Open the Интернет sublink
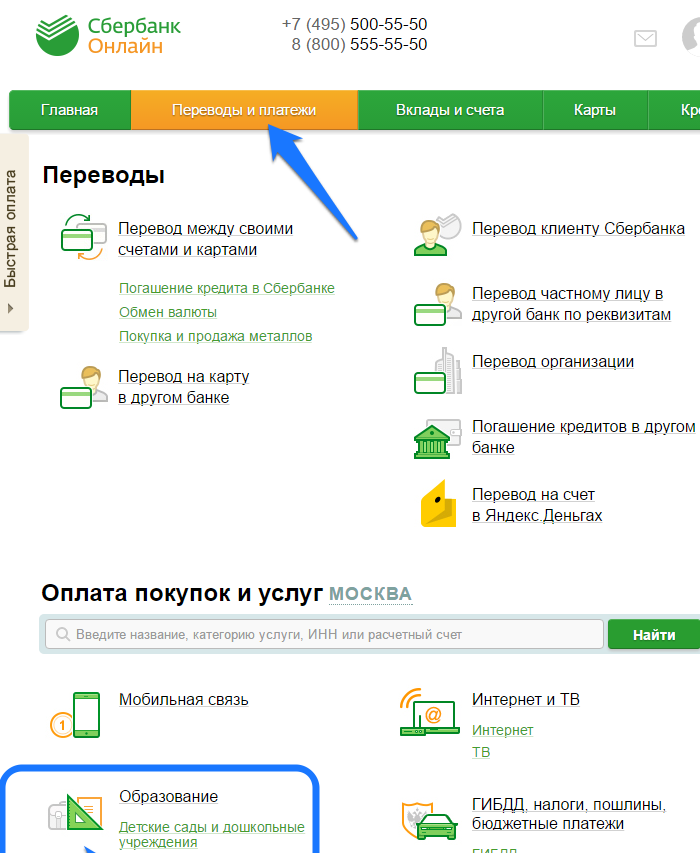Image resolution: width=700 pixels, height=853 pixels. 503,730
